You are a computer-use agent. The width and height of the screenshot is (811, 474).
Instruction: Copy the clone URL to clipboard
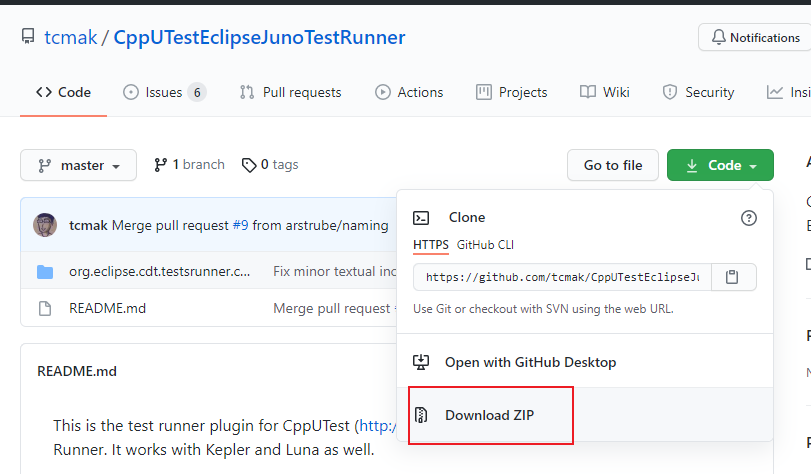[x=733, y=277]
